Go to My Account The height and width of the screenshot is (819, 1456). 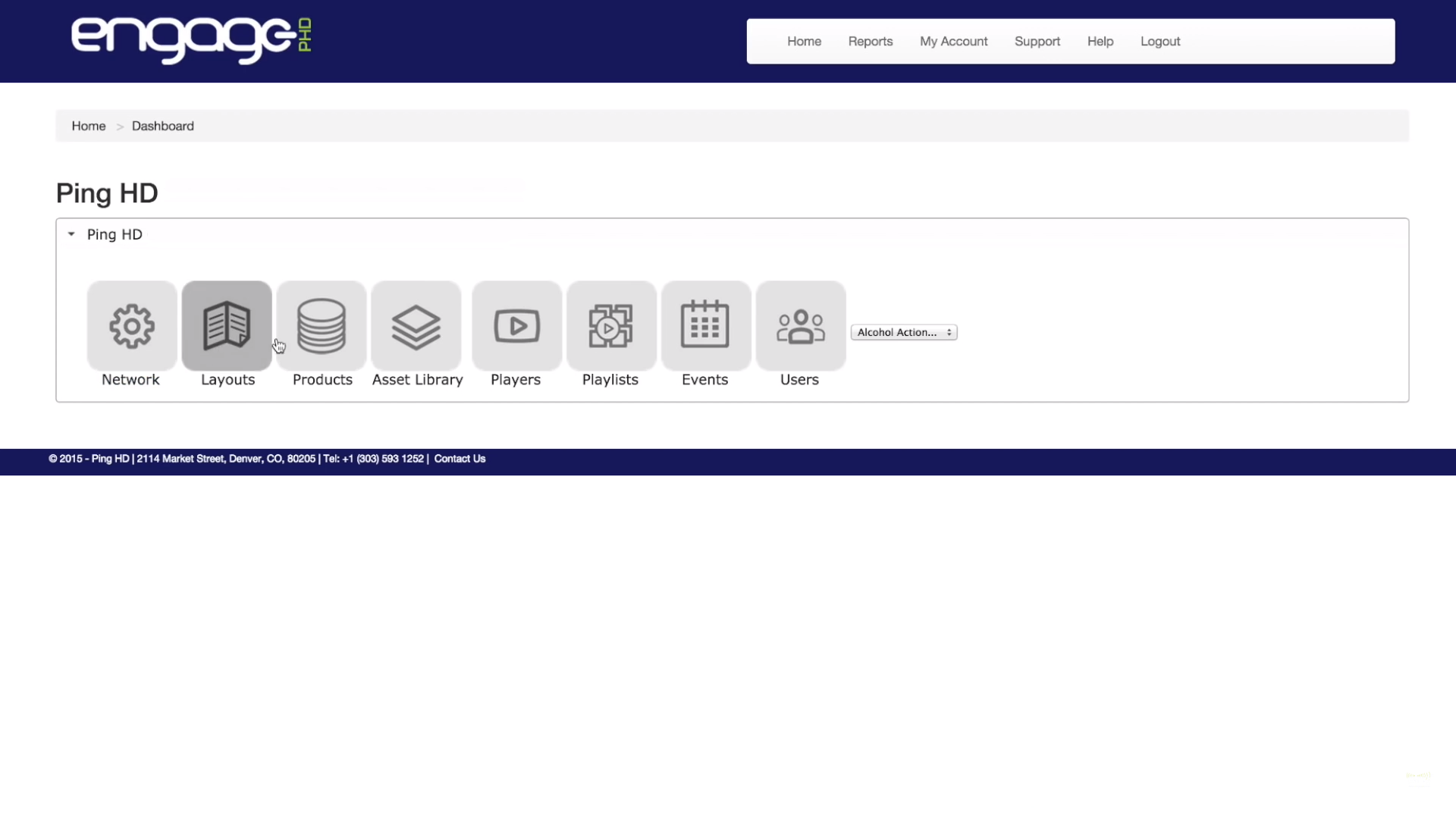coord(953,42)
